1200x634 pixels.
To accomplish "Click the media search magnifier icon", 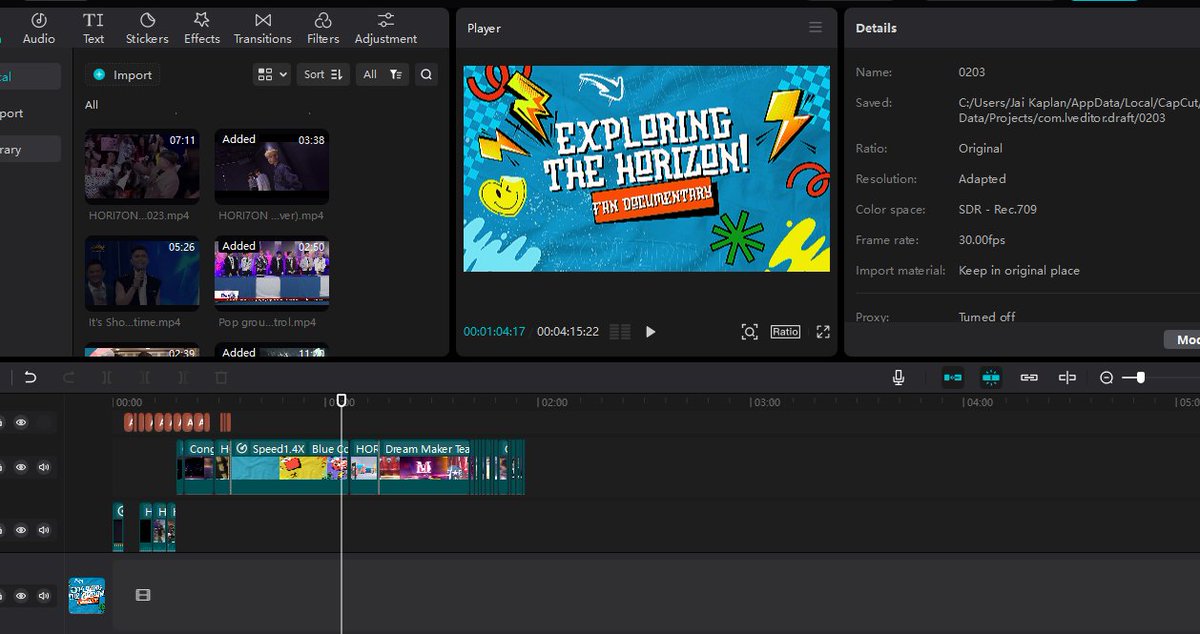I will point(426,74).
